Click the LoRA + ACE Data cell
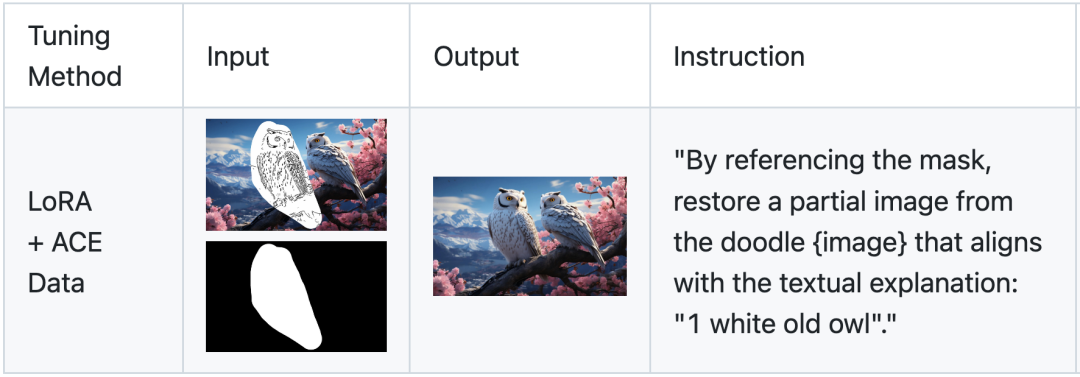 [x=65, y=243]
